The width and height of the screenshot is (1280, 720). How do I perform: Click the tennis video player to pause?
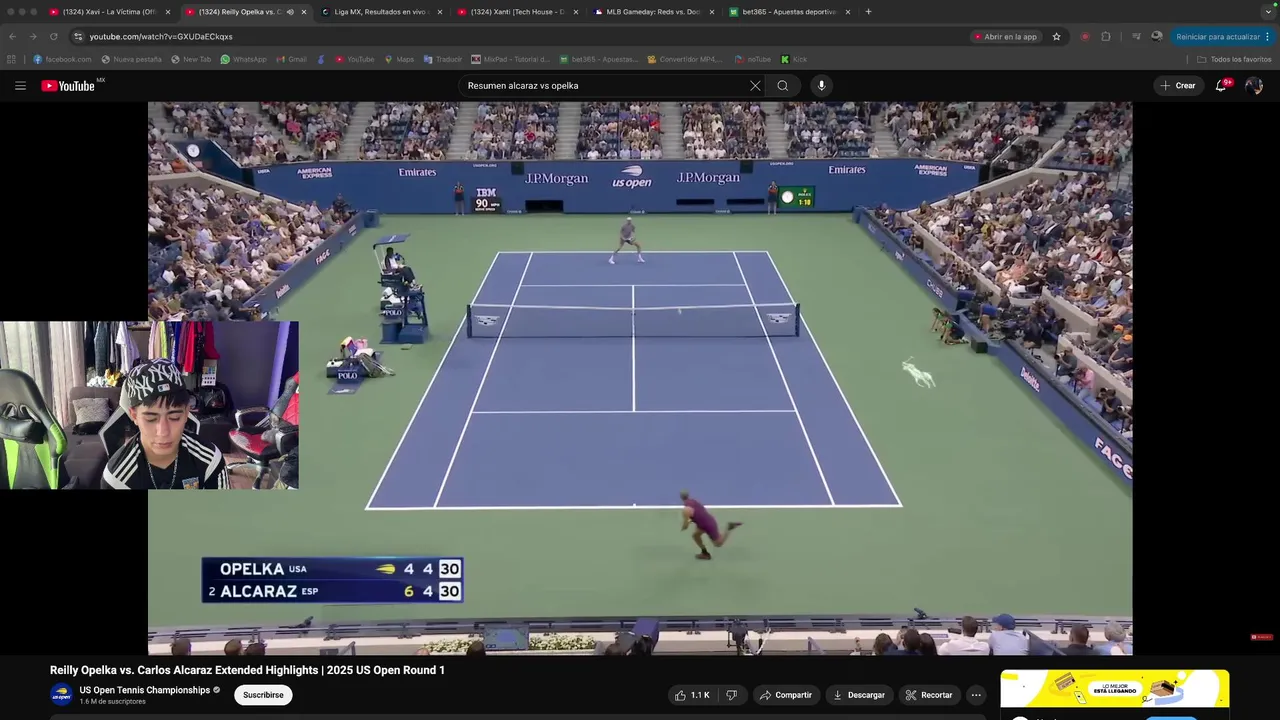[x=640, y=378]
